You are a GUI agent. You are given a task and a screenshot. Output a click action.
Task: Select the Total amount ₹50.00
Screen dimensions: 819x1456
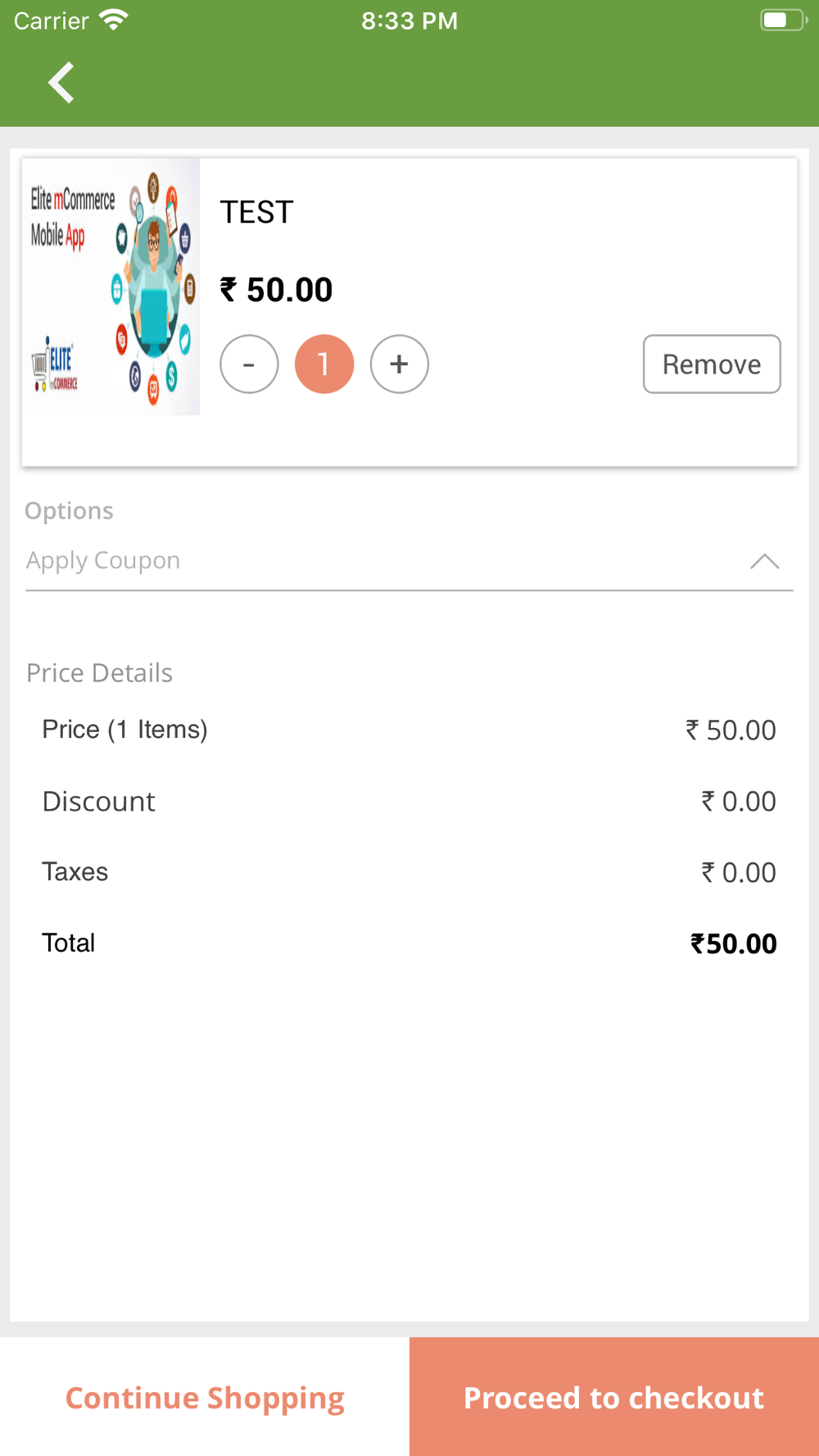click(x=734, y=943)
